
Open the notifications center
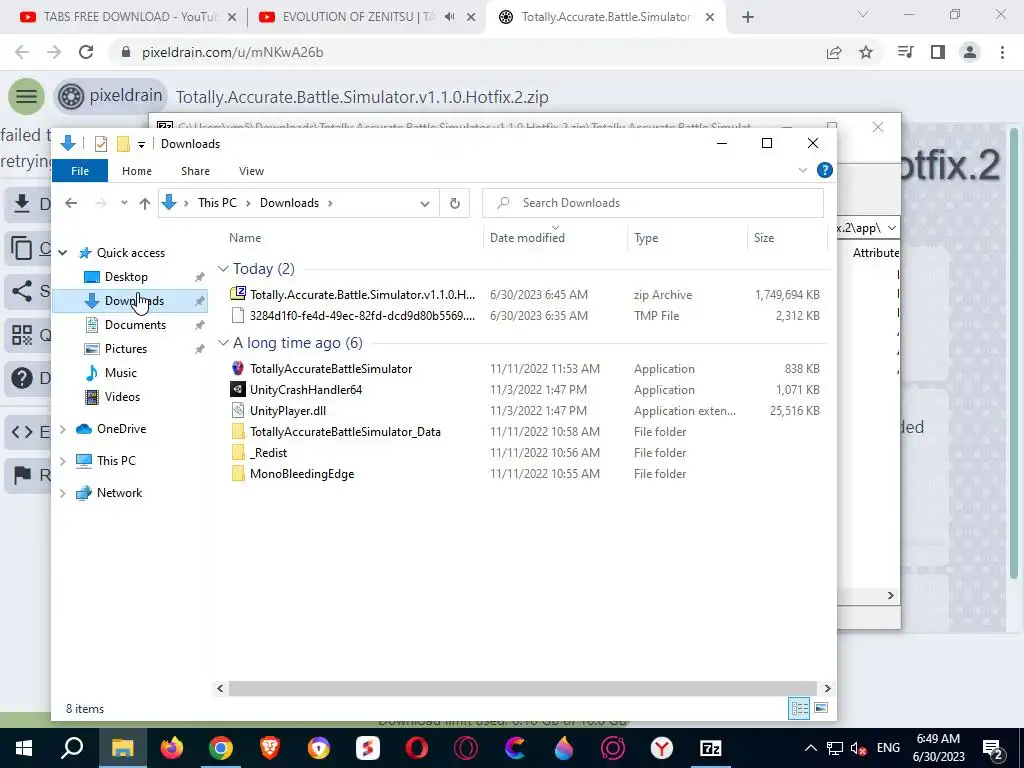click(993, 748)
